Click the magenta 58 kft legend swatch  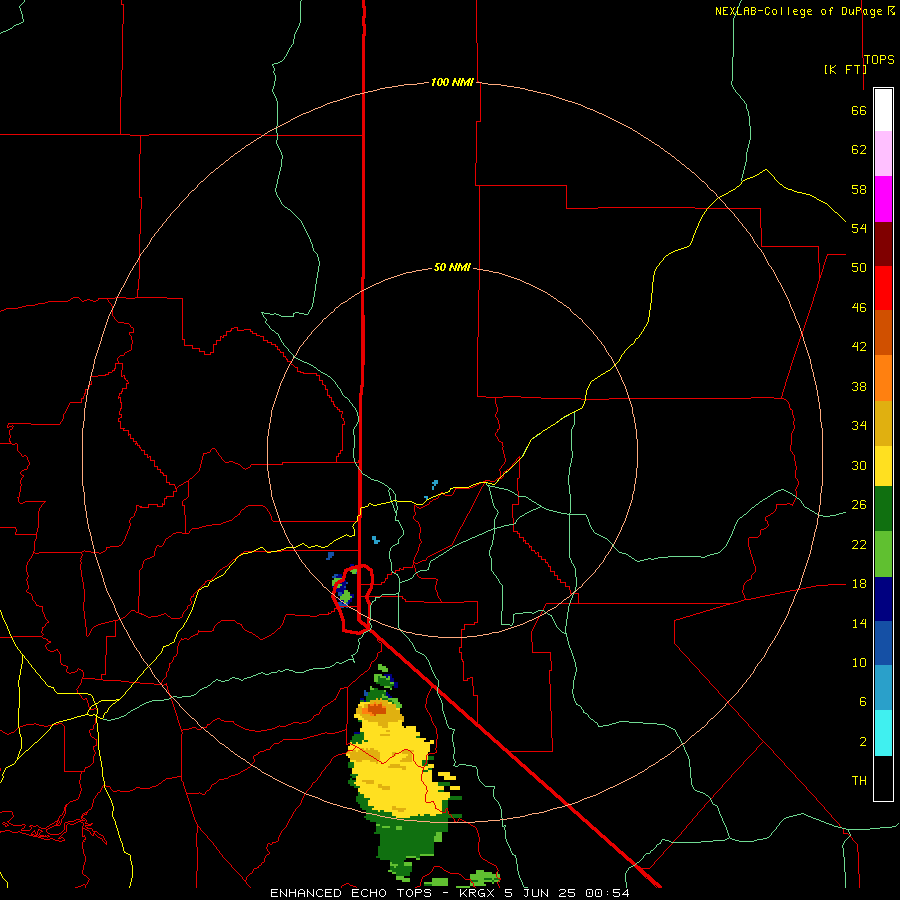(x=883, y=199)
